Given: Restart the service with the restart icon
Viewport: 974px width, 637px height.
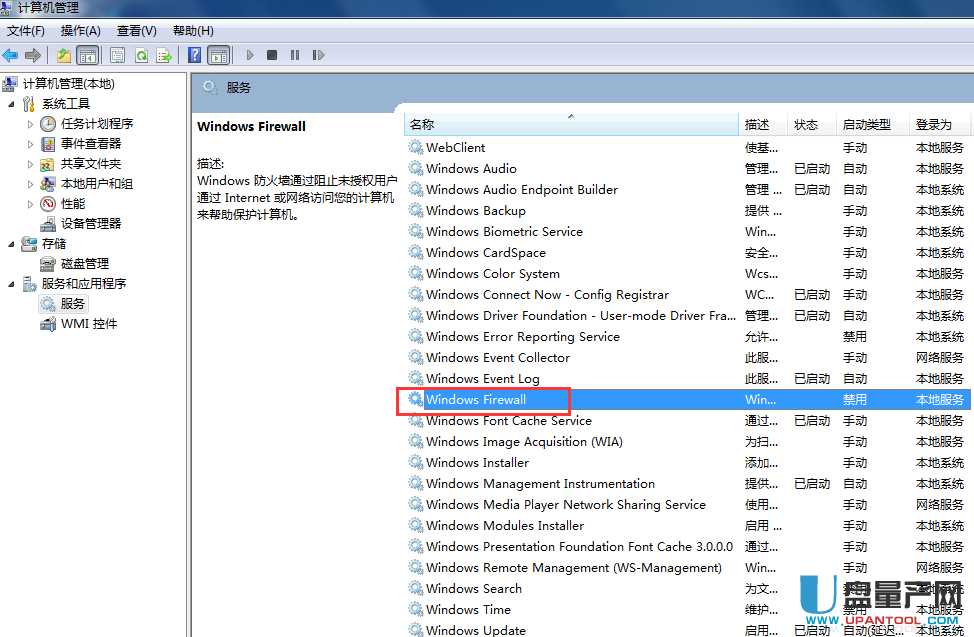Looking at the screenshot, I should pos(318,55).
